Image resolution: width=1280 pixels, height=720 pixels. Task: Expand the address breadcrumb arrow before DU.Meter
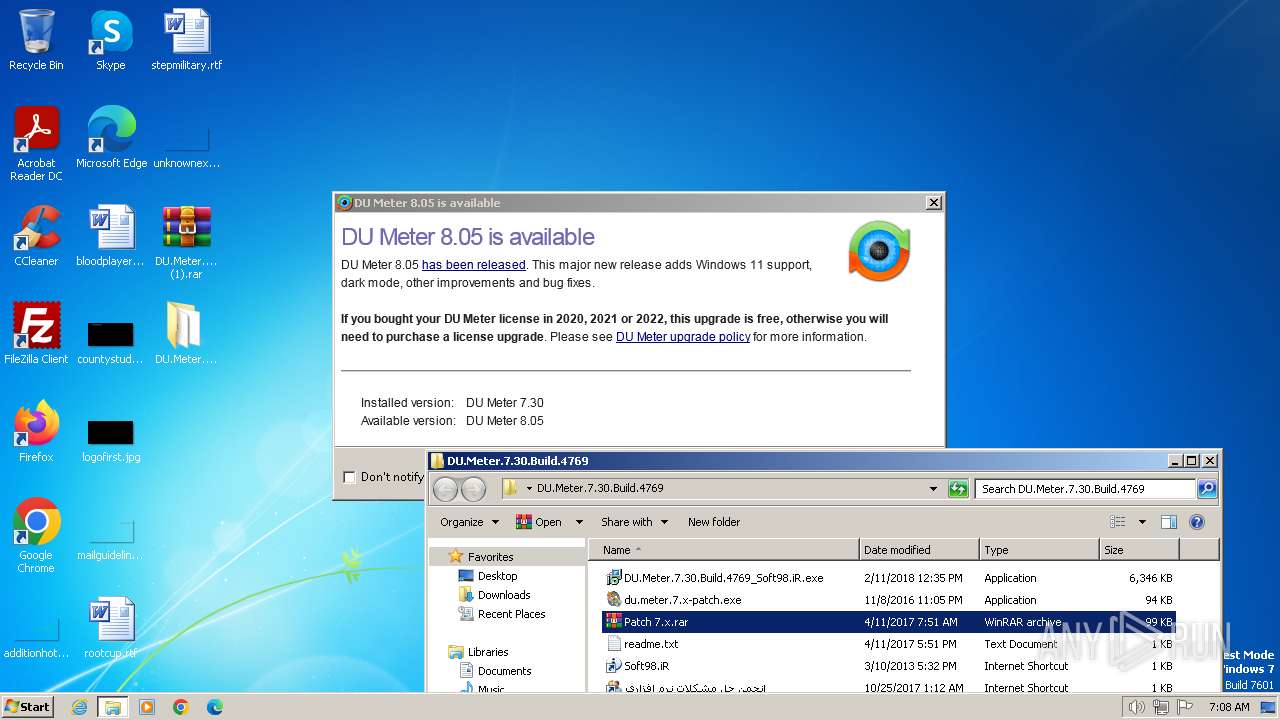529,489
